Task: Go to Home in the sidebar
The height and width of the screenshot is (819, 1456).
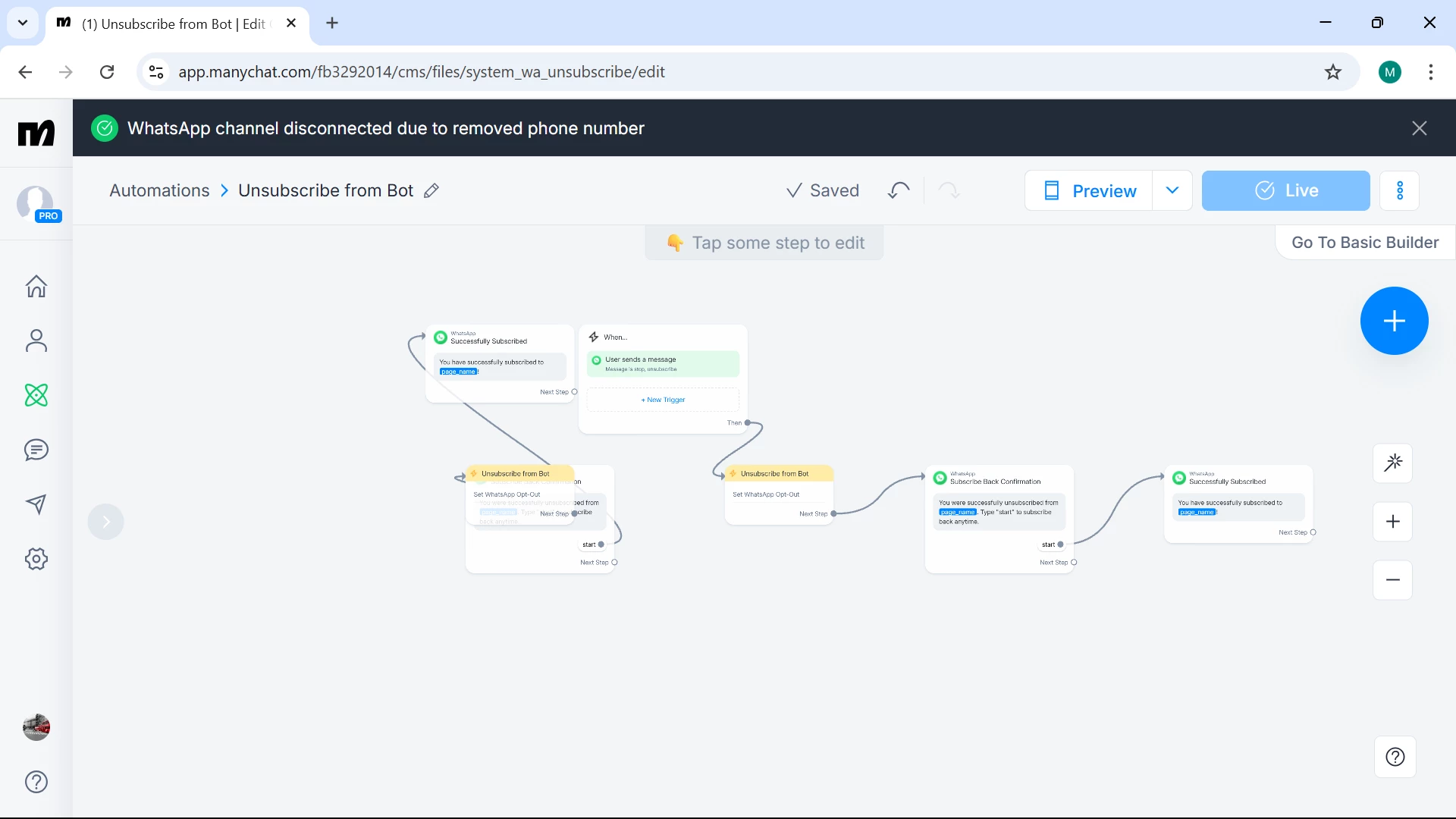Action: tap(36, 286)
